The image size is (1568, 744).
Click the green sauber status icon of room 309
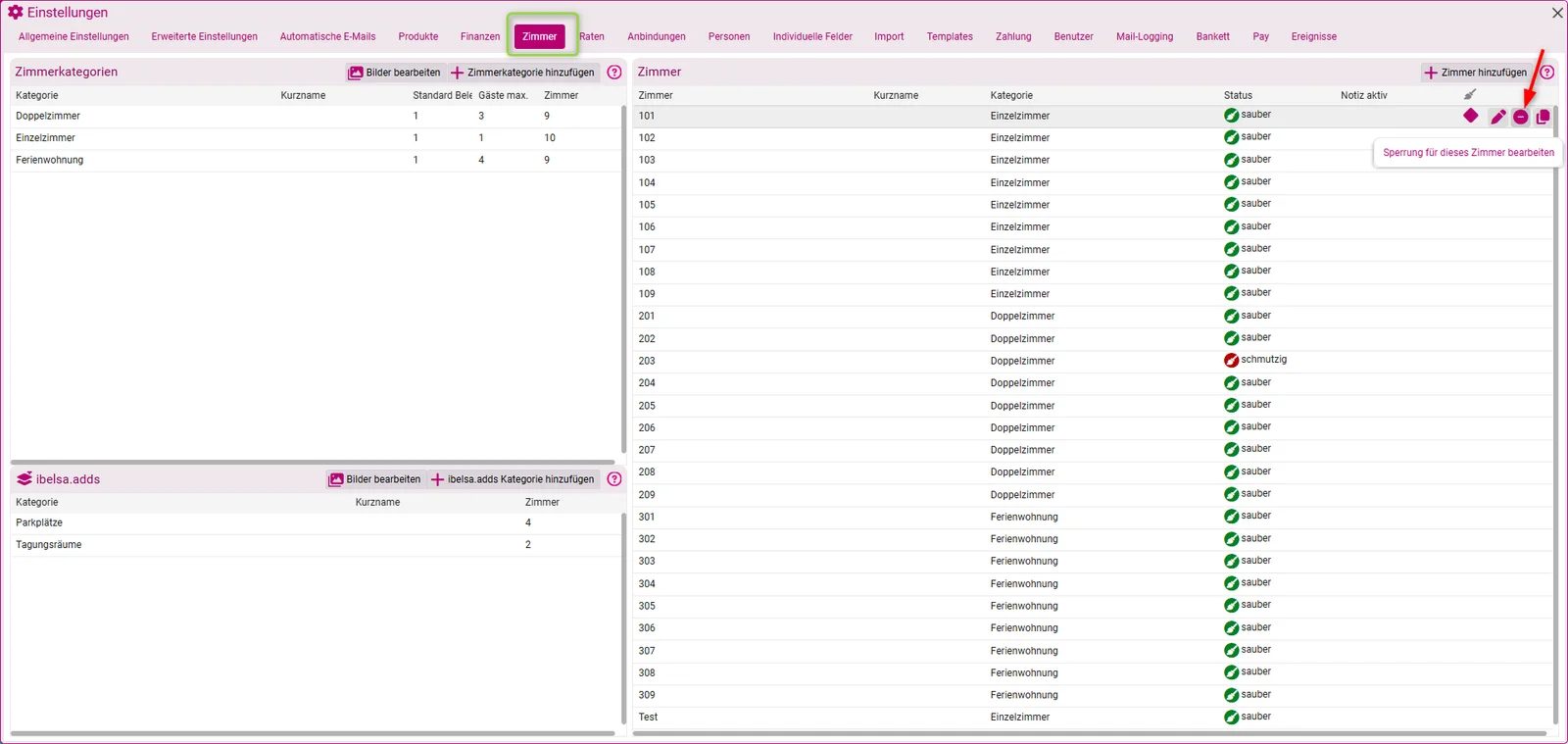tap(1231, 695)
